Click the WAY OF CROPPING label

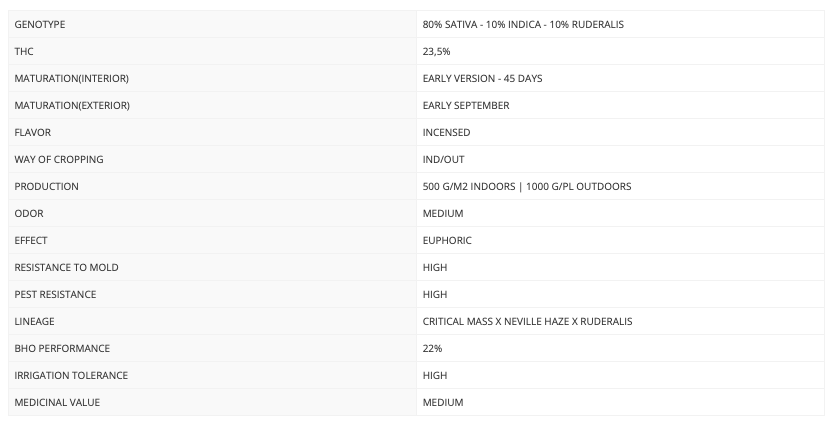(59, 159)
